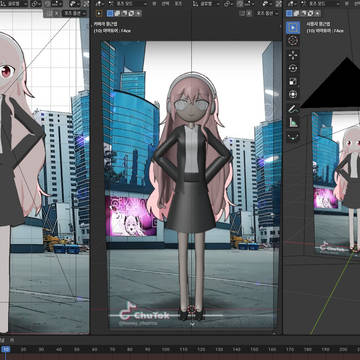Choose subtract-selection mode in middle viewport
Viewport: 360px width, 360px height.
[124, 13]
